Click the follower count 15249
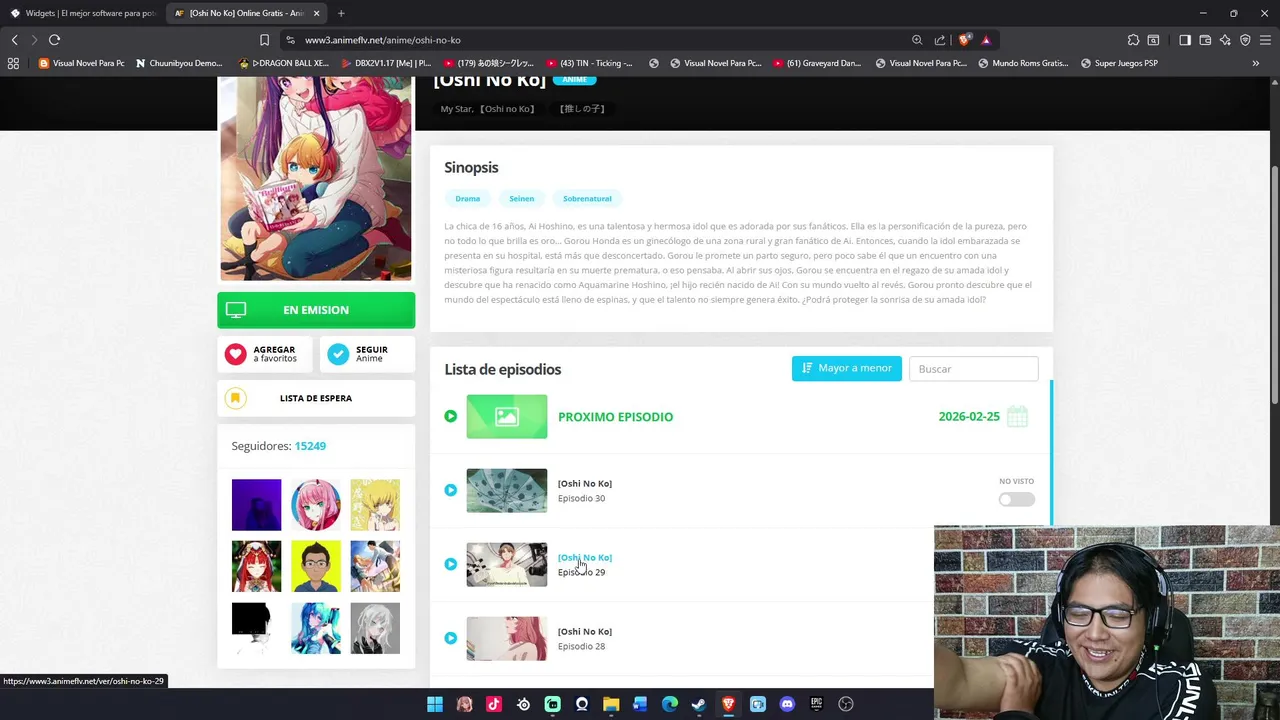 pyautogui.click(x=310, y=446)
